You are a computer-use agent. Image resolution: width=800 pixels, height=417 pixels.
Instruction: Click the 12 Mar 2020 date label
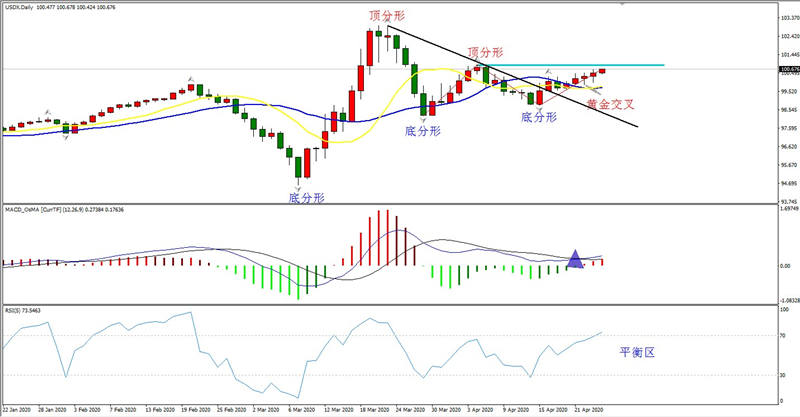click(x=339, y=410)
